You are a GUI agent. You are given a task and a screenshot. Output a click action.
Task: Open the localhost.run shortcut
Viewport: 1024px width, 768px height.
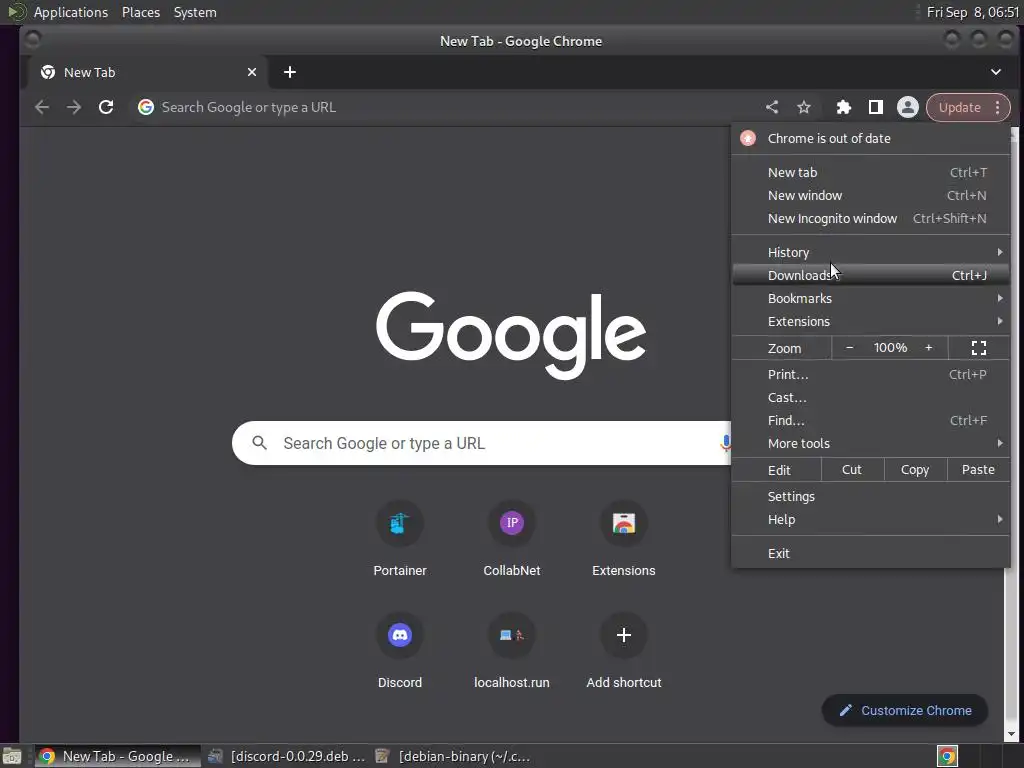512,635
